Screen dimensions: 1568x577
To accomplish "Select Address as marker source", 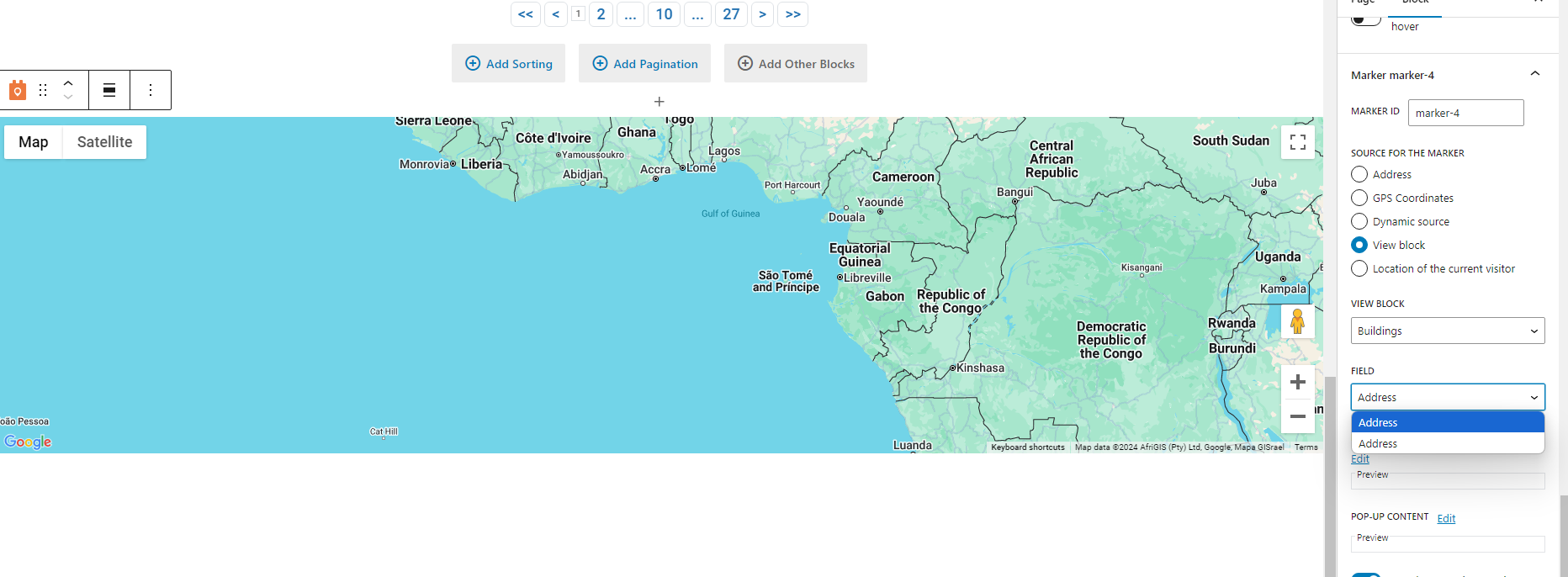I will point(1359,174).
